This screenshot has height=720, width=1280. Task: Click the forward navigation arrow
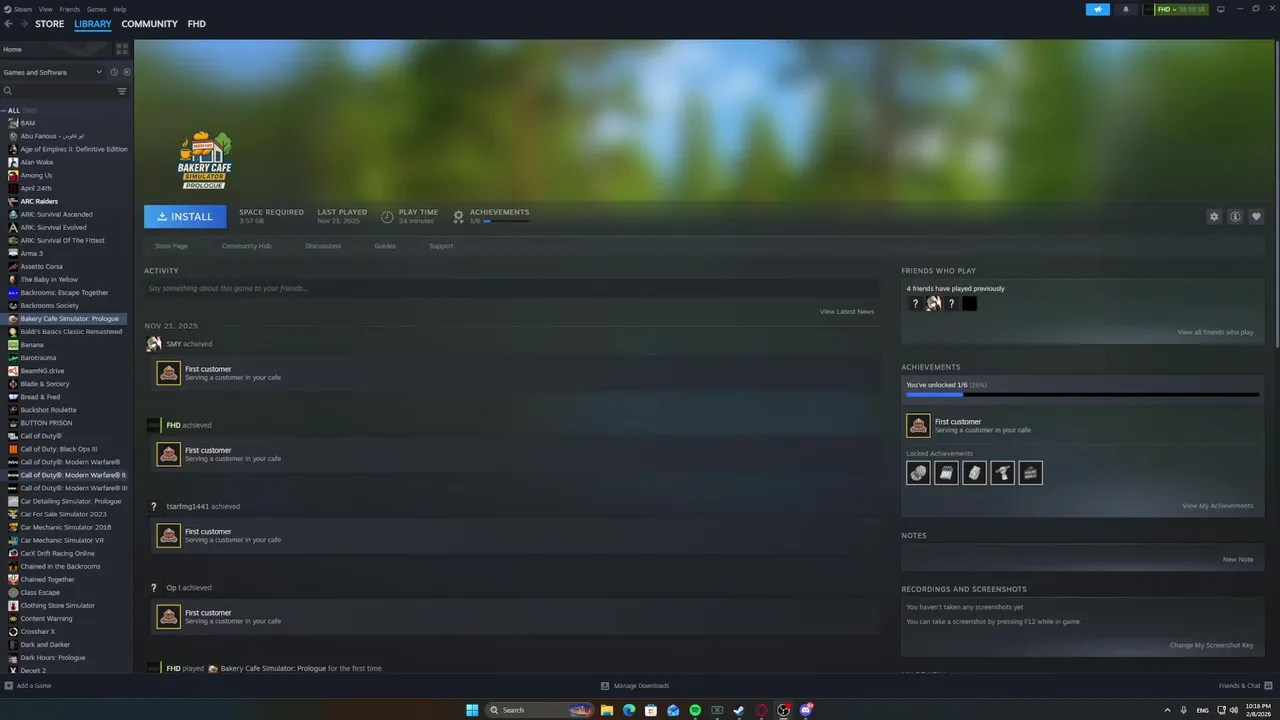coord(22,24)
